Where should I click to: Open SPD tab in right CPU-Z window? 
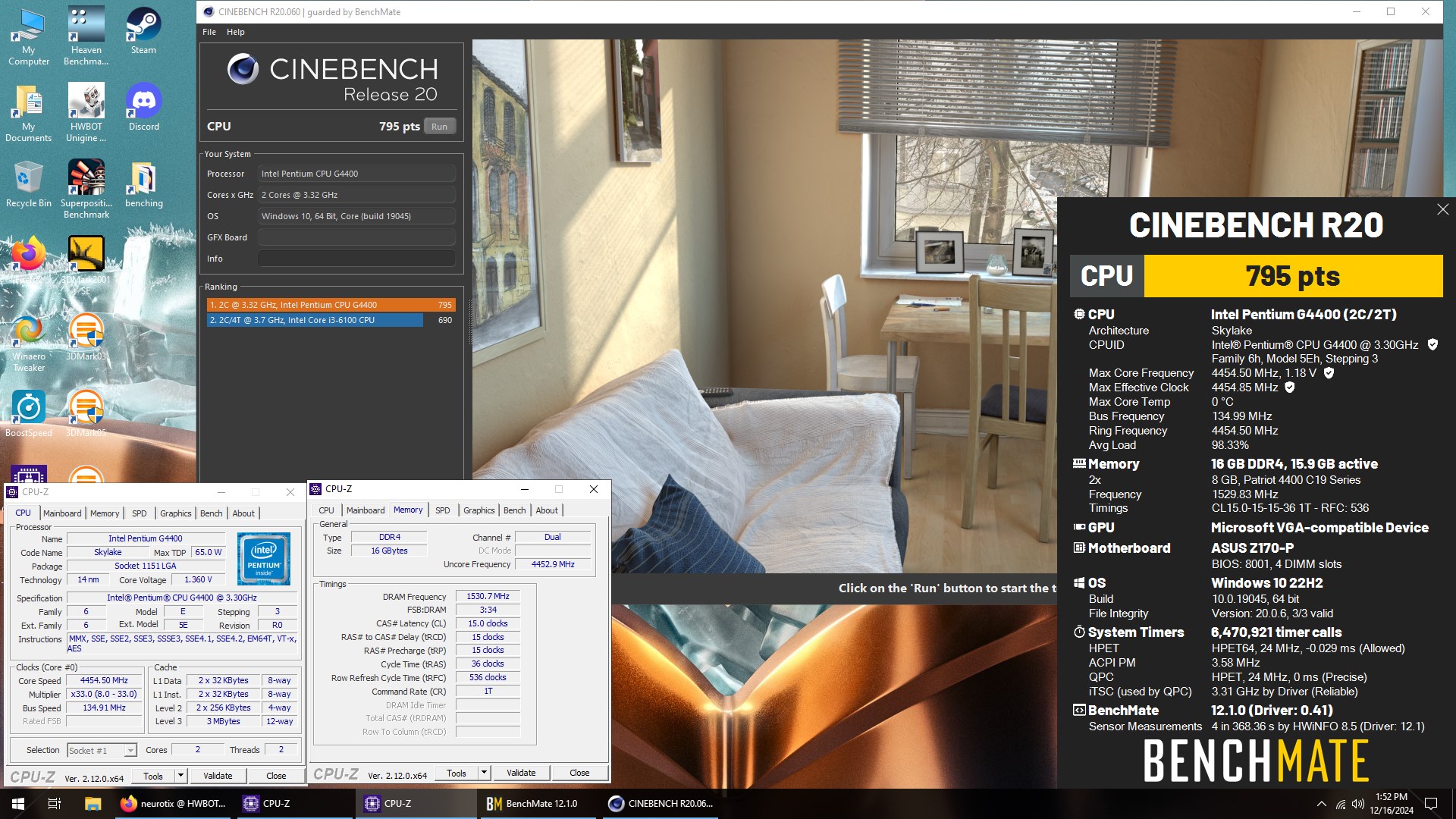(x=443, y=510)
